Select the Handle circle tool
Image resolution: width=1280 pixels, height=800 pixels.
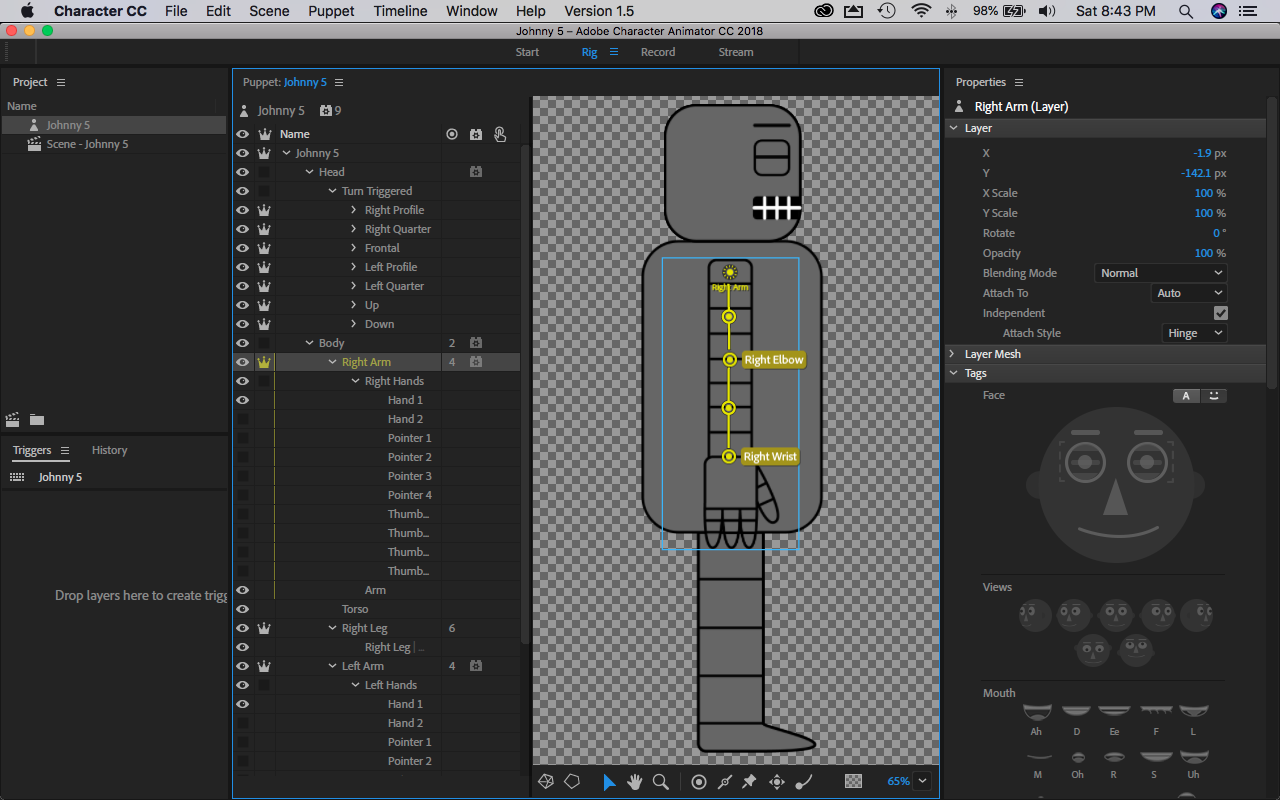pyautogui.click(x=699, y=782)
